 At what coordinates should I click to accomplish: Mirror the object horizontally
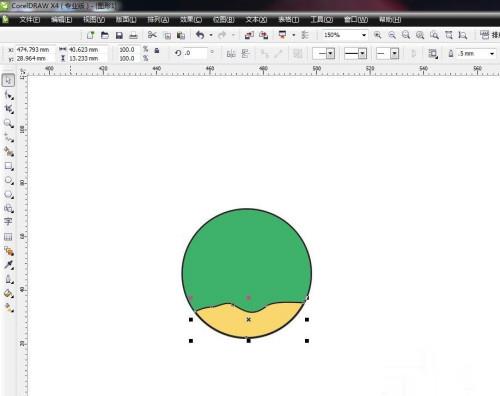[231, 53]
